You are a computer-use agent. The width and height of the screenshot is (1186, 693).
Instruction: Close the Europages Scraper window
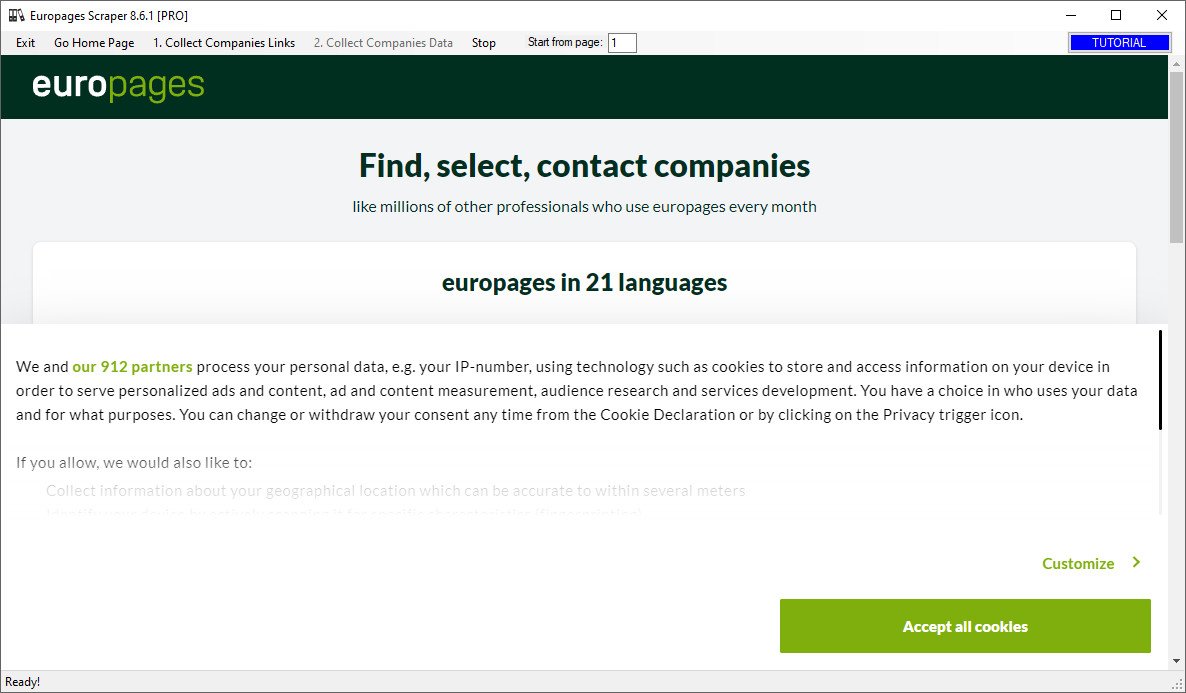point(1161,15)
